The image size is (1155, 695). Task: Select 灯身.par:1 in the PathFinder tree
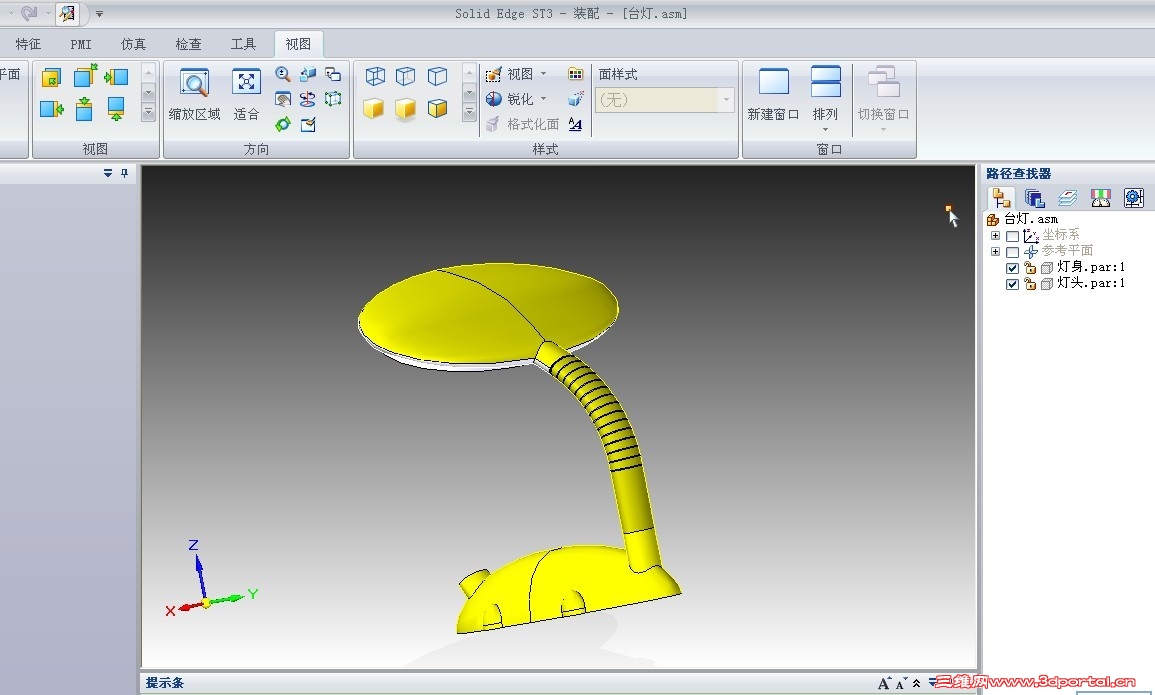click(x=1091, y=267)
